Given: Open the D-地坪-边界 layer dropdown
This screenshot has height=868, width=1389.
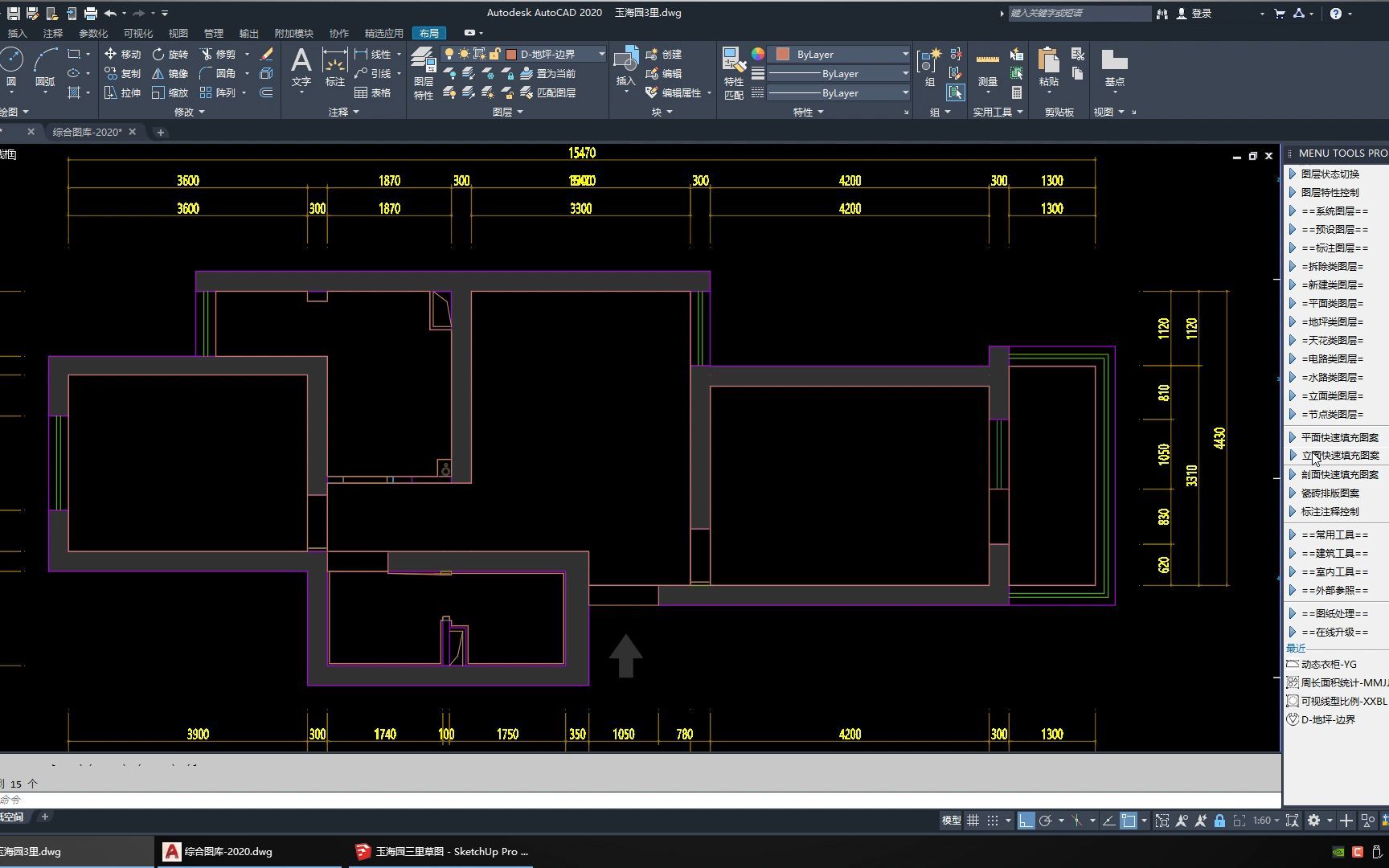Looking at the screenshot, I should tap(601, 54).
